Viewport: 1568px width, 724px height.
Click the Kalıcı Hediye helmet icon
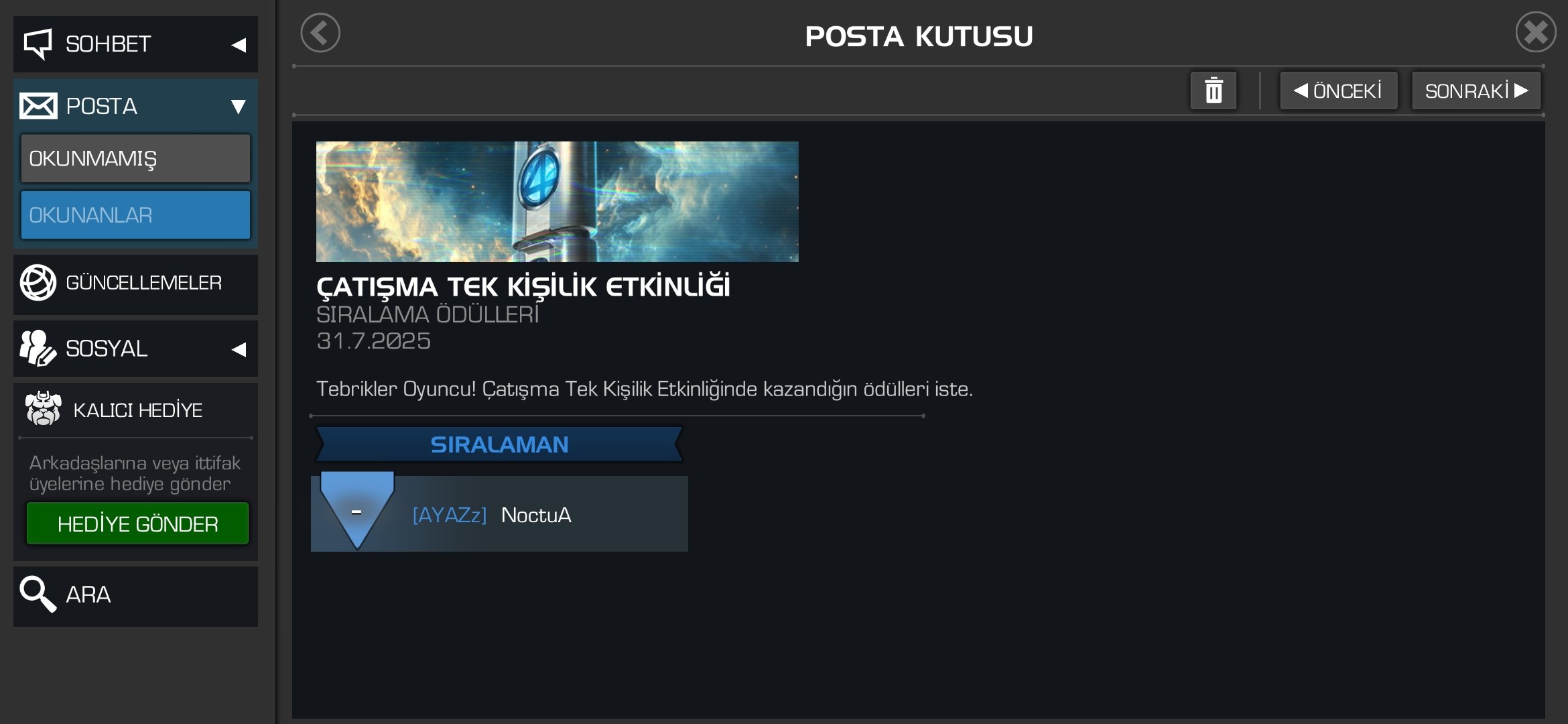(44, 409)
